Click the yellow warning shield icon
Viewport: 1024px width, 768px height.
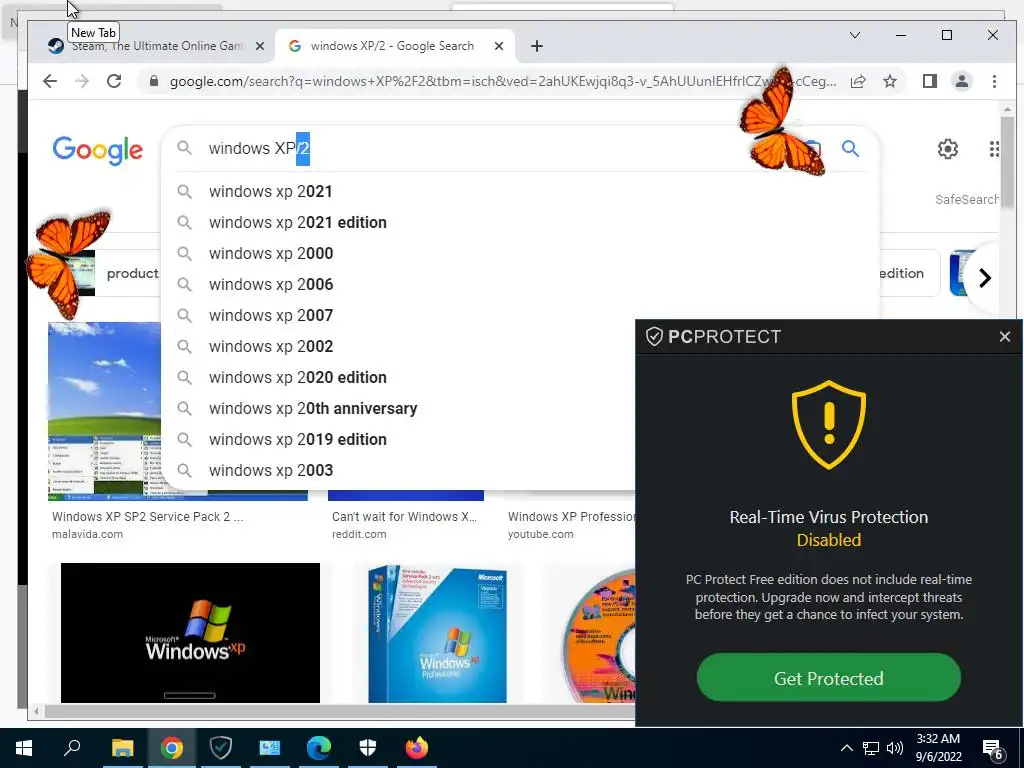[x=829, y=424]
